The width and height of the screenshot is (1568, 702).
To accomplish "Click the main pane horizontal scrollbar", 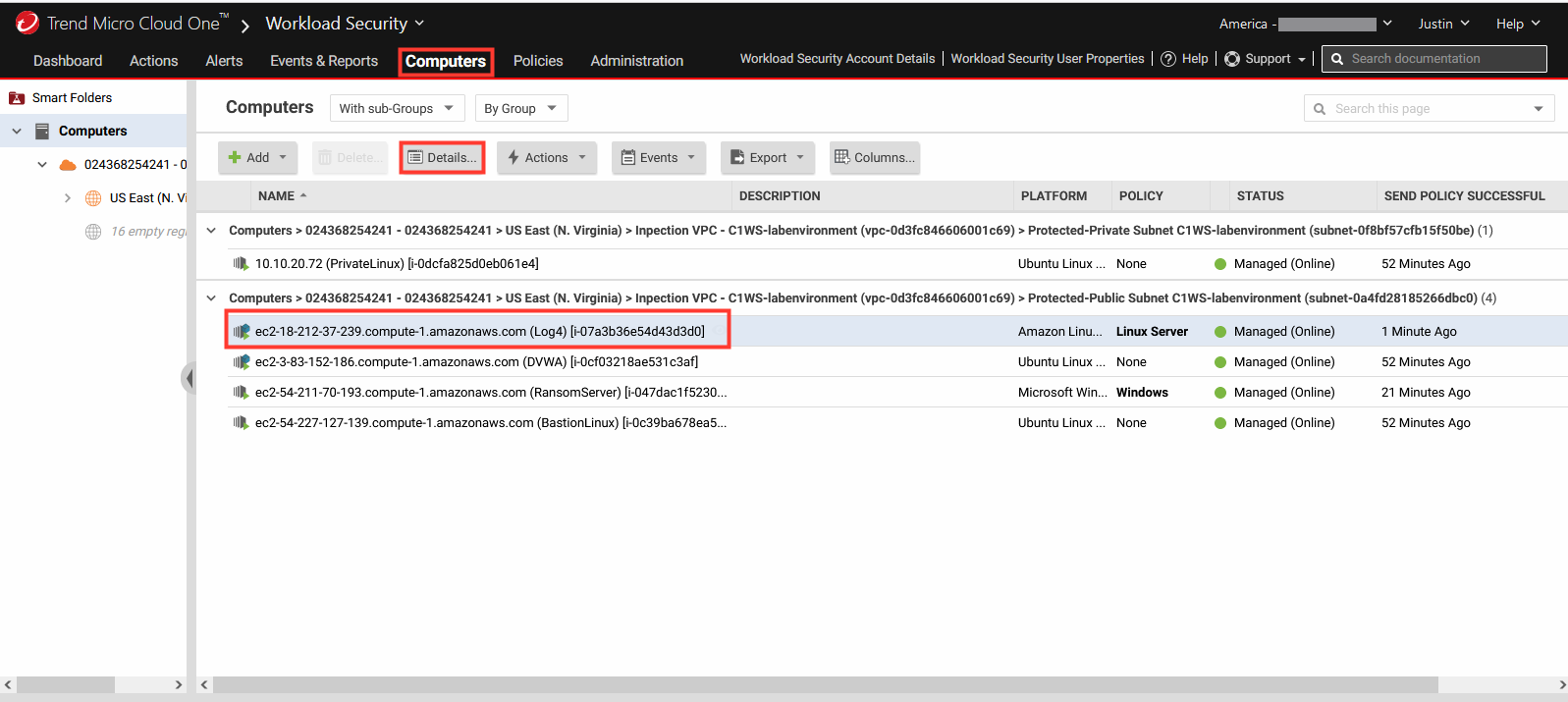I will pyautogui.click(x=826, y=684).
